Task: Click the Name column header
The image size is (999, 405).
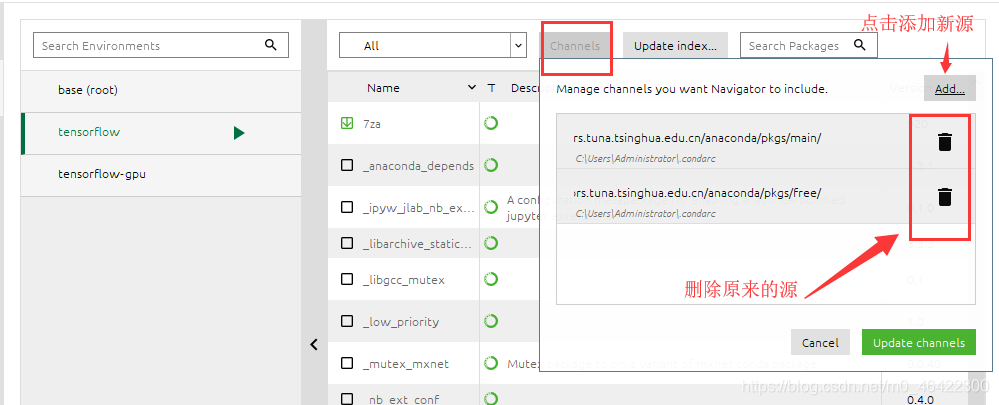Action: (383, 88)
